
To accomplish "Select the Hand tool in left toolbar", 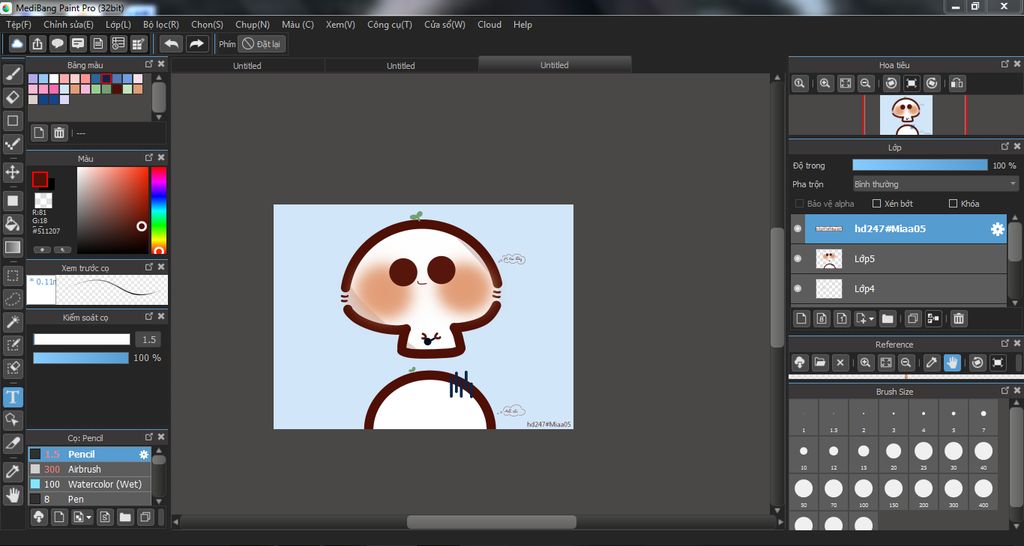I will pos(12,494).
